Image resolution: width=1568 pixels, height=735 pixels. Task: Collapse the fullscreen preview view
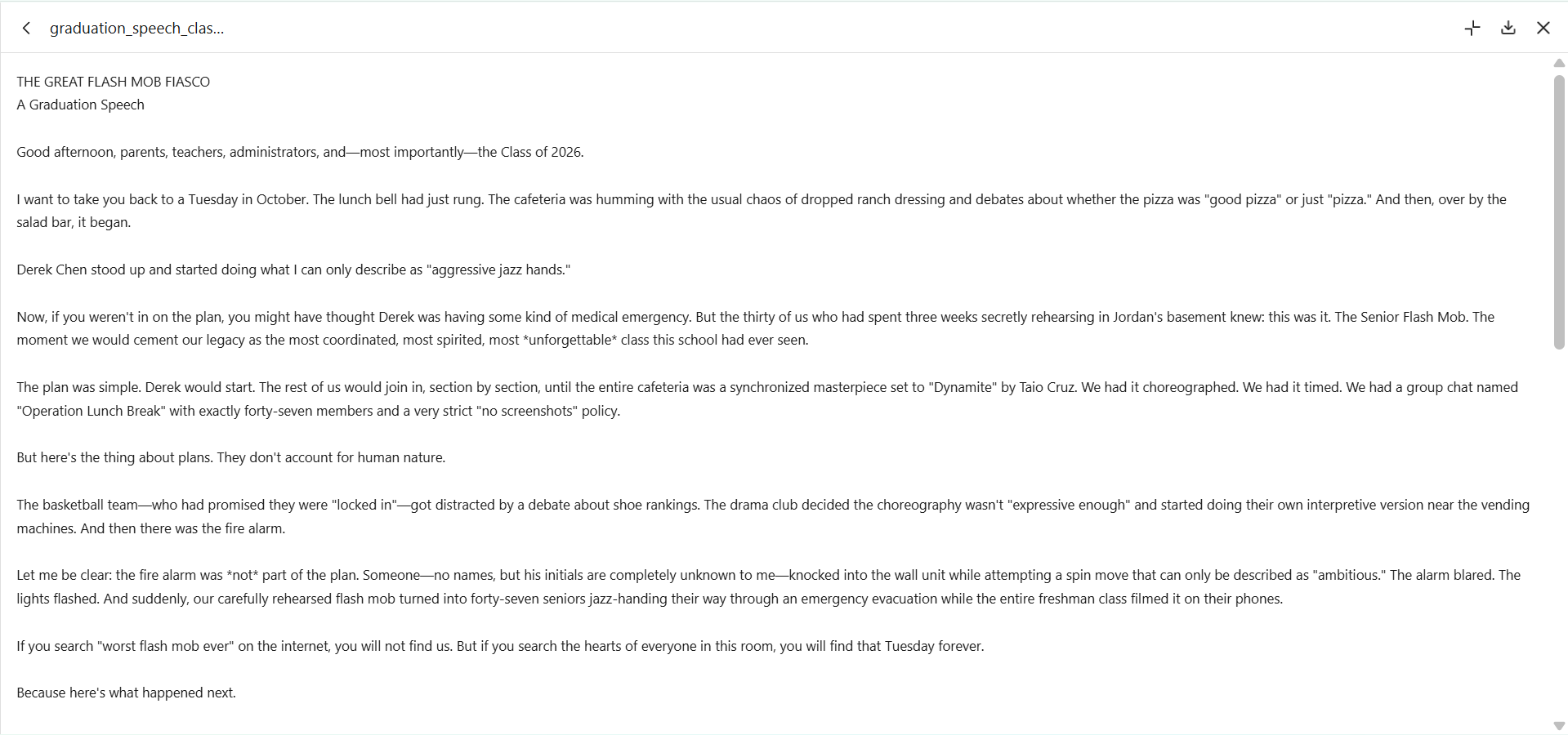tap(1472, 29)
